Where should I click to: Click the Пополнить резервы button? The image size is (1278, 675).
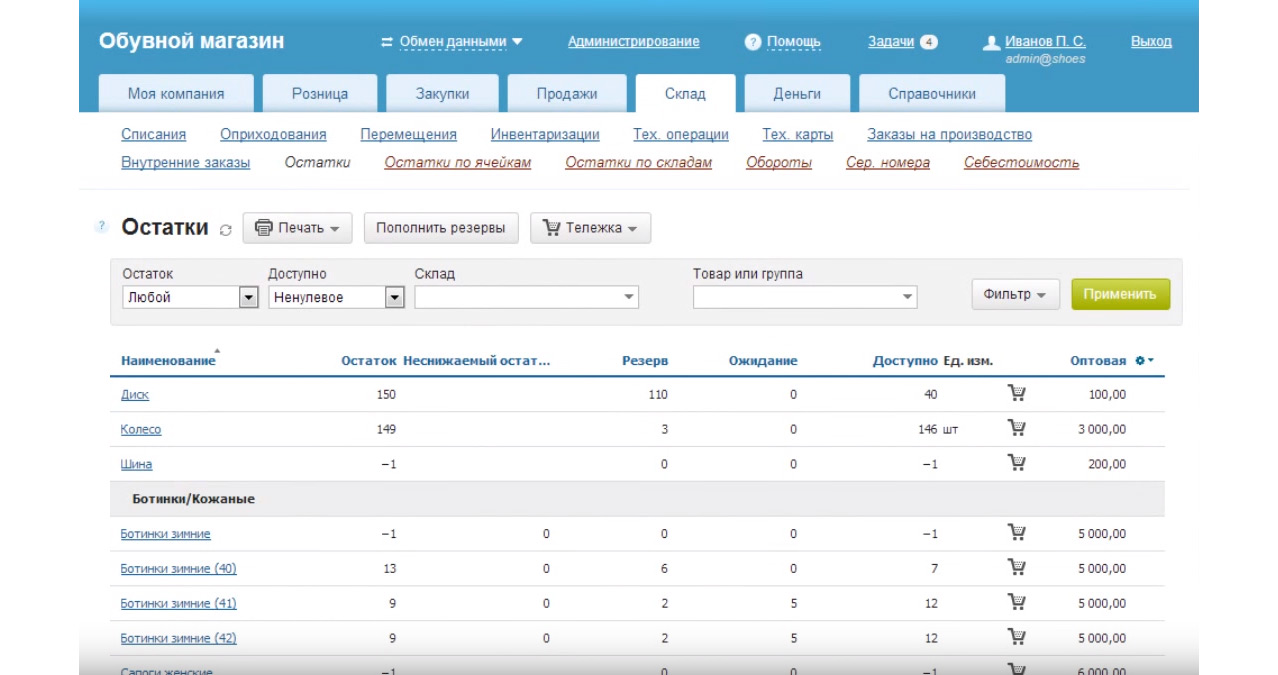440,228
